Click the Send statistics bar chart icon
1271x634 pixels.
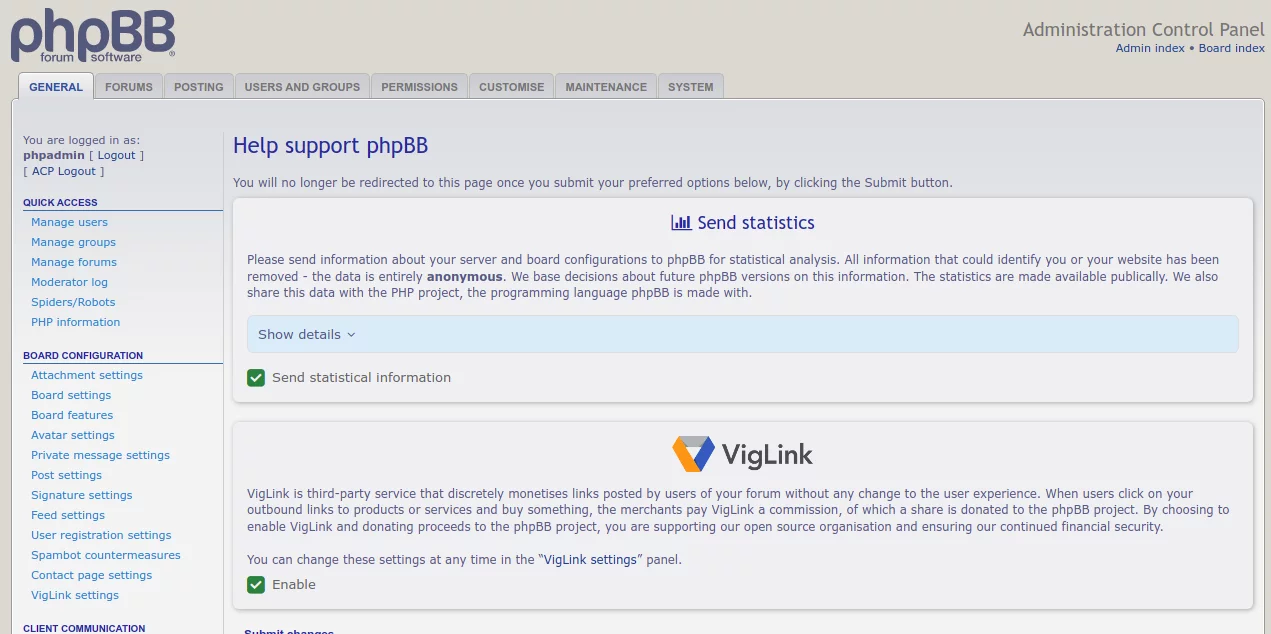pos(681,223)
